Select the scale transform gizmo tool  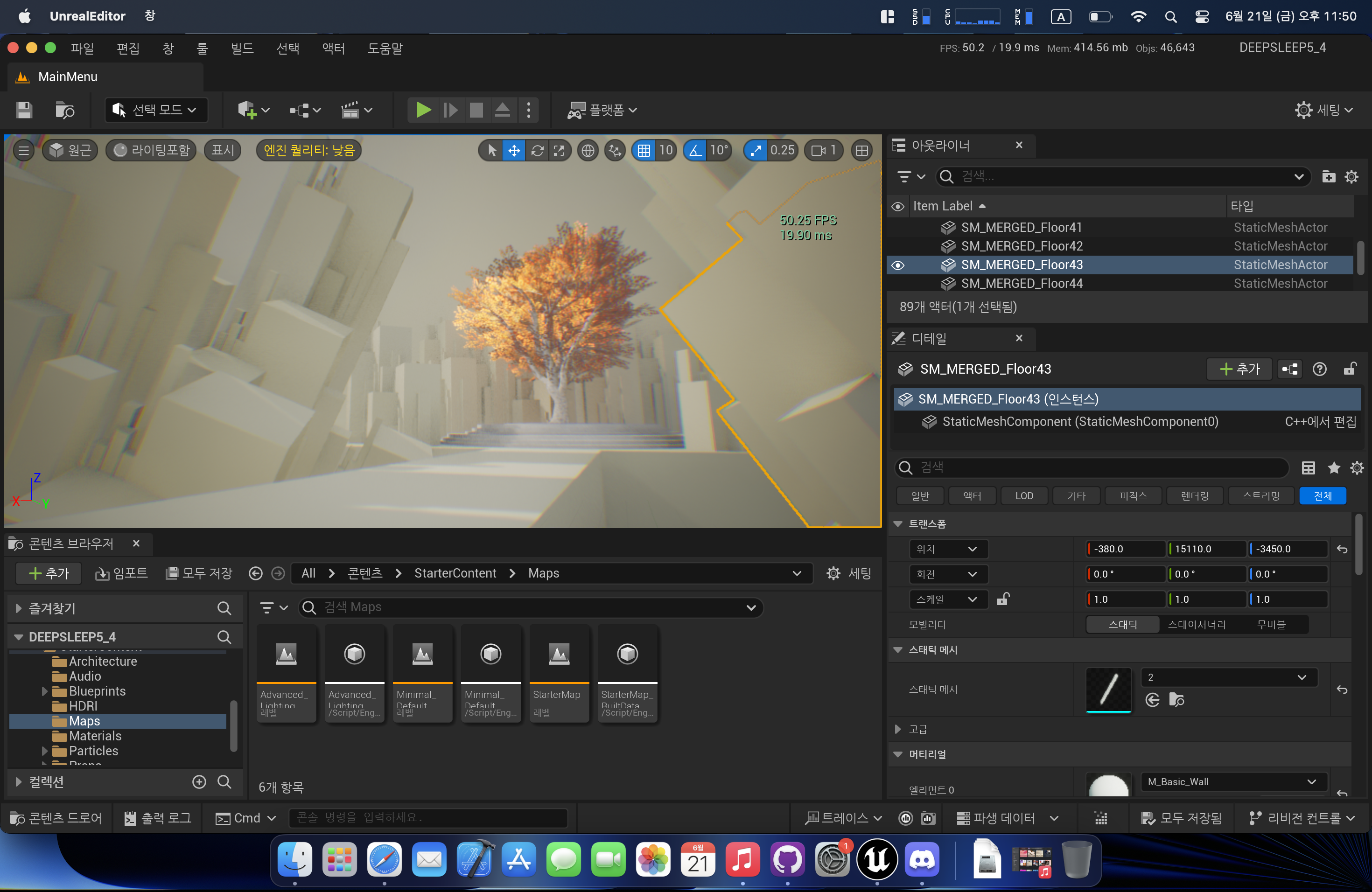point(559,150)
